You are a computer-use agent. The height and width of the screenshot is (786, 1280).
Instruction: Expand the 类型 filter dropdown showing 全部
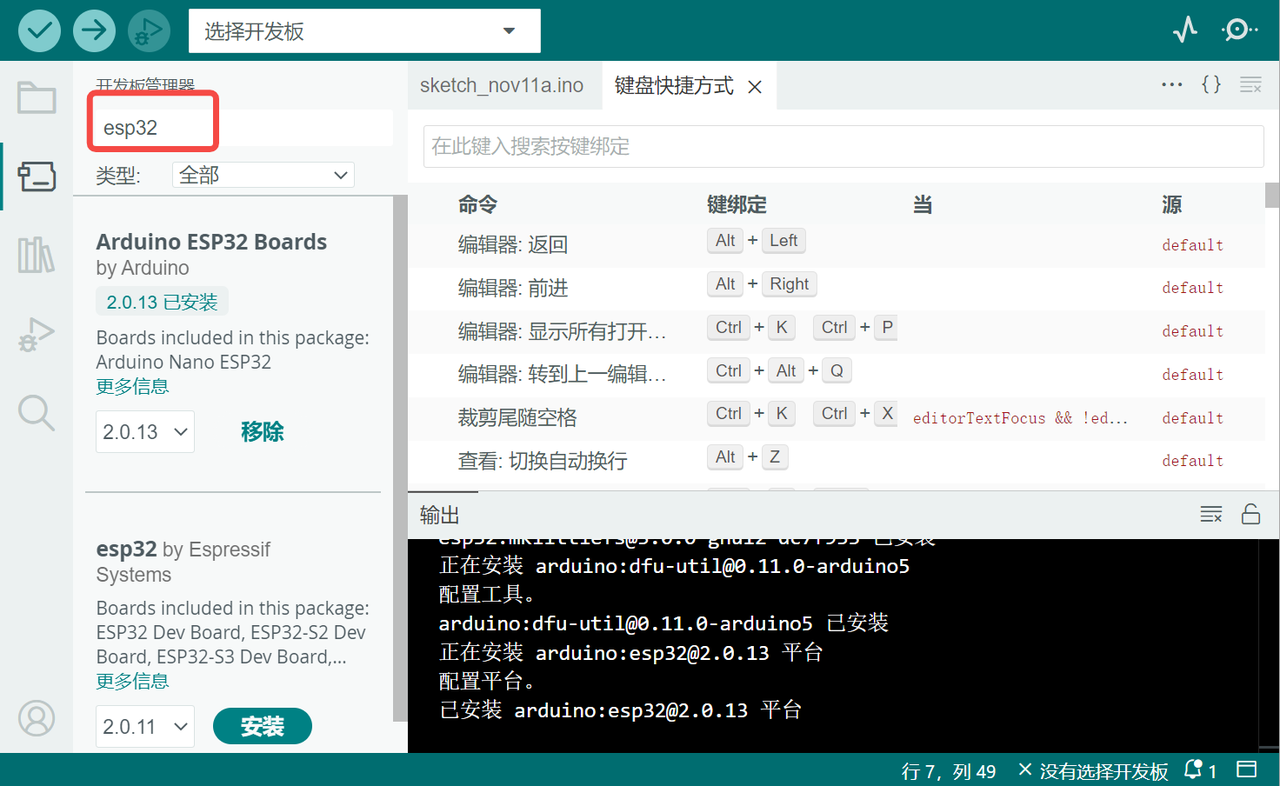tap(263, 175)
